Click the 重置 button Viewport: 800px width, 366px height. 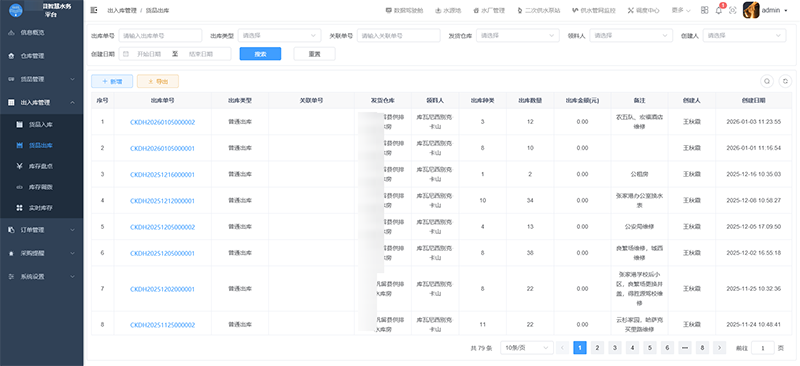314,54
